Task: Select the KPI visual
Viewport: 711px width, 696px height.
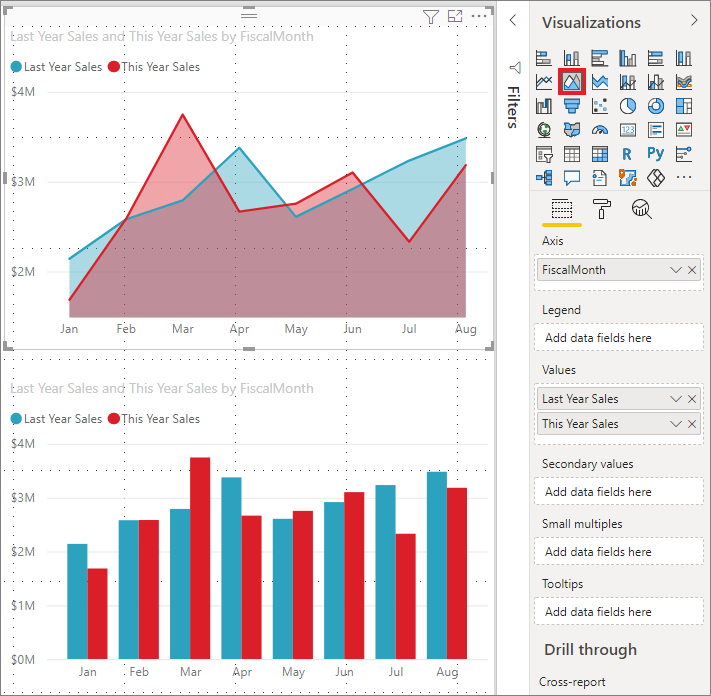Action: coord(684,130)
